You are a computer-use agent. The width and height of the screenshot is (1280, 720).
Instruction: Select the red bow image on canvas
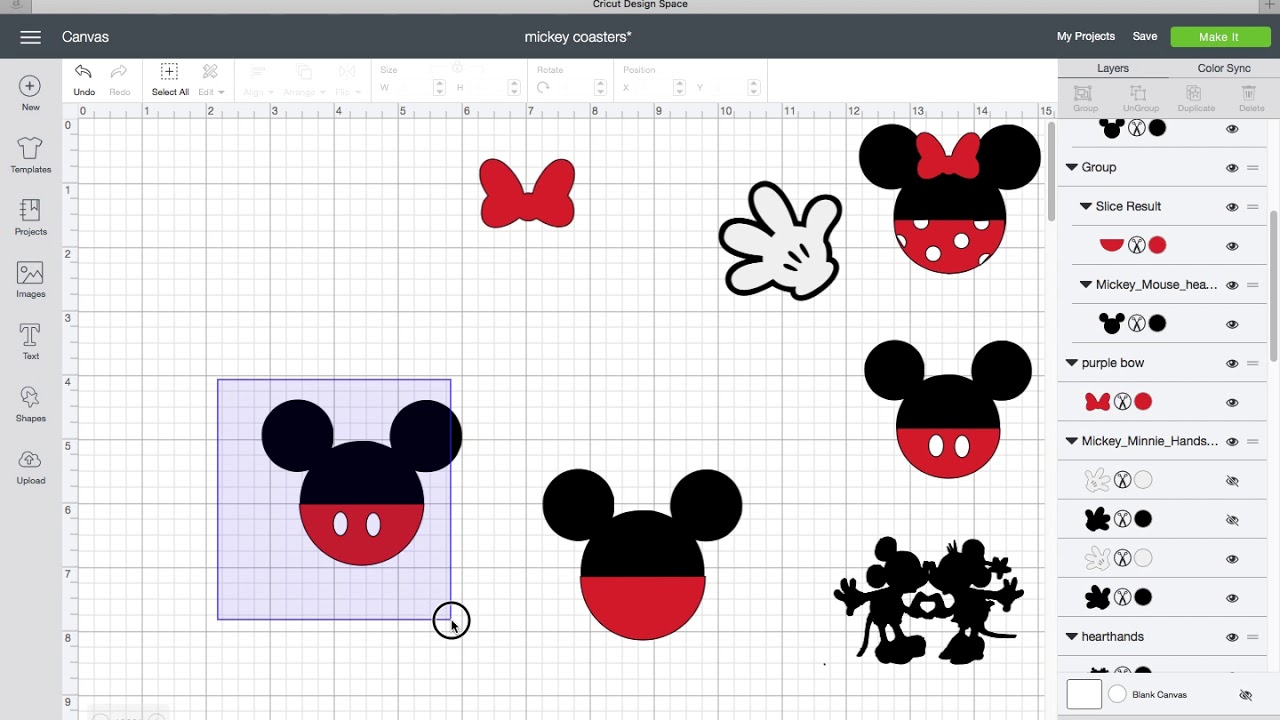(x=527, y=193)
